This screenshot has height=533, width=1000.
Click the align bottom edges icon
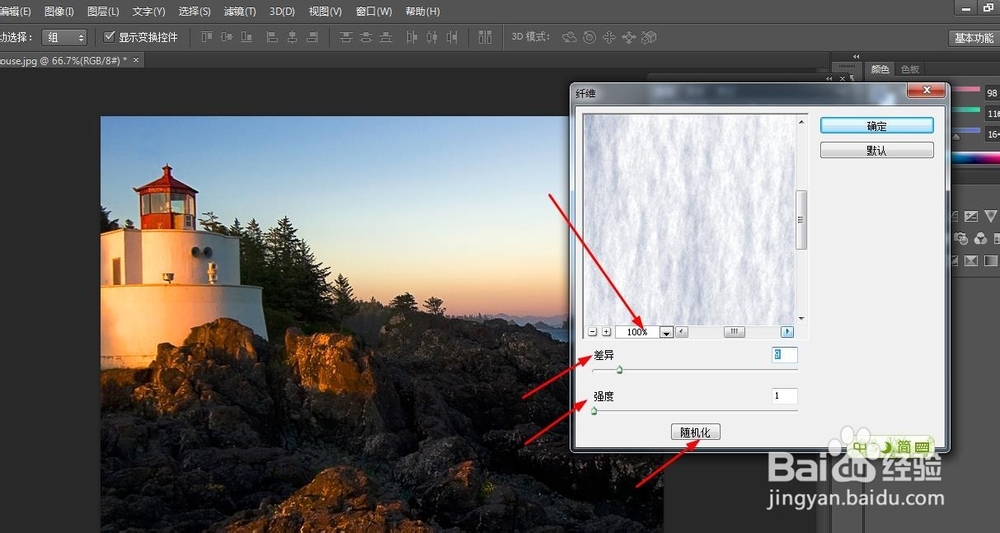coord(246,37)
